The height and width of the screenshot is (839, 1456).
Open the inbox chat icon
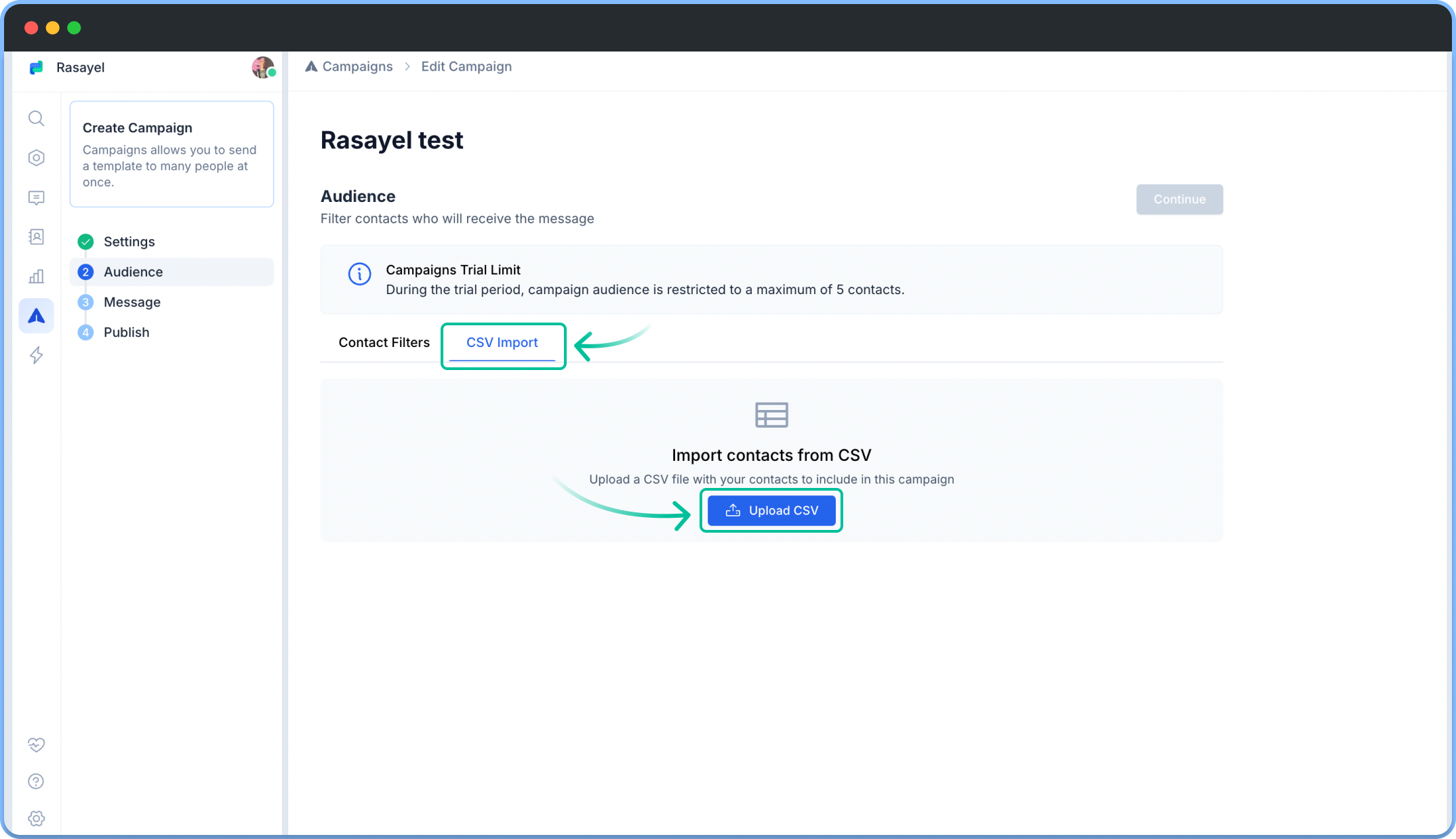(x=37, y=197)
